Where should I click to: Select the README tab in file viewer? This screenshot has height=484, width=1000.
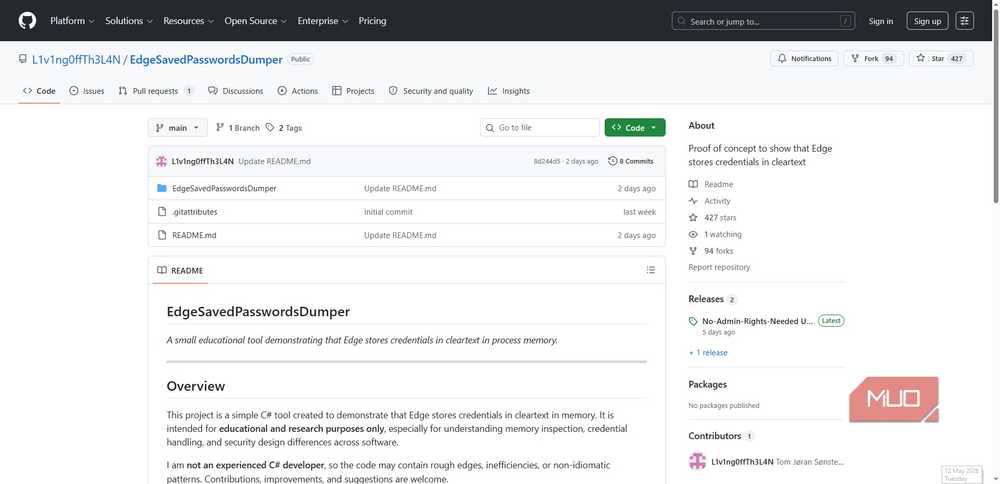(180, 270)
